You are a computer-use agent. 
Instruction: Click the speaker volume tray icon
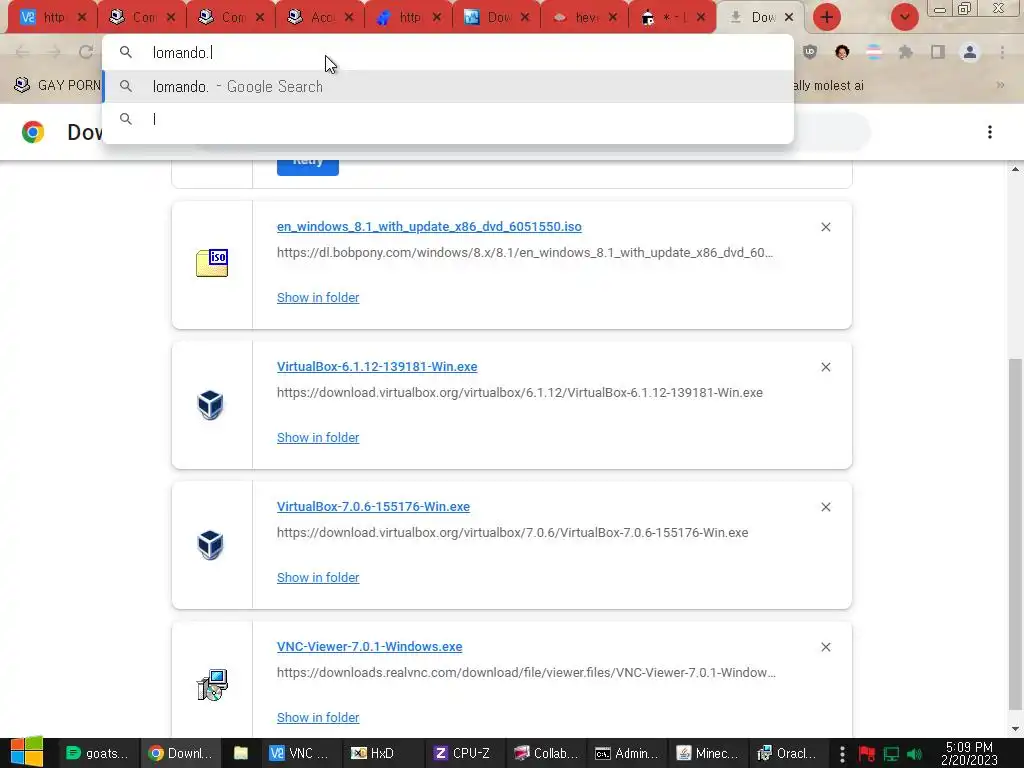point(915,754)
